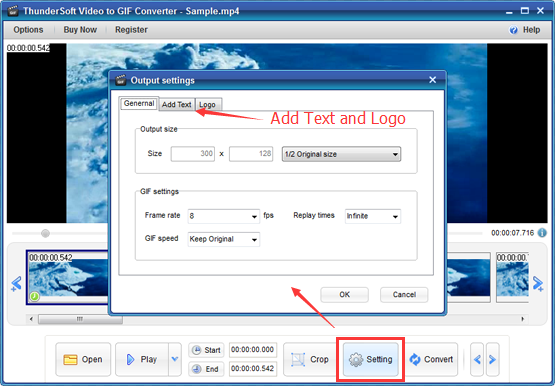Open the GIF speed Keep Original dropdown

(x=224, y=239)
